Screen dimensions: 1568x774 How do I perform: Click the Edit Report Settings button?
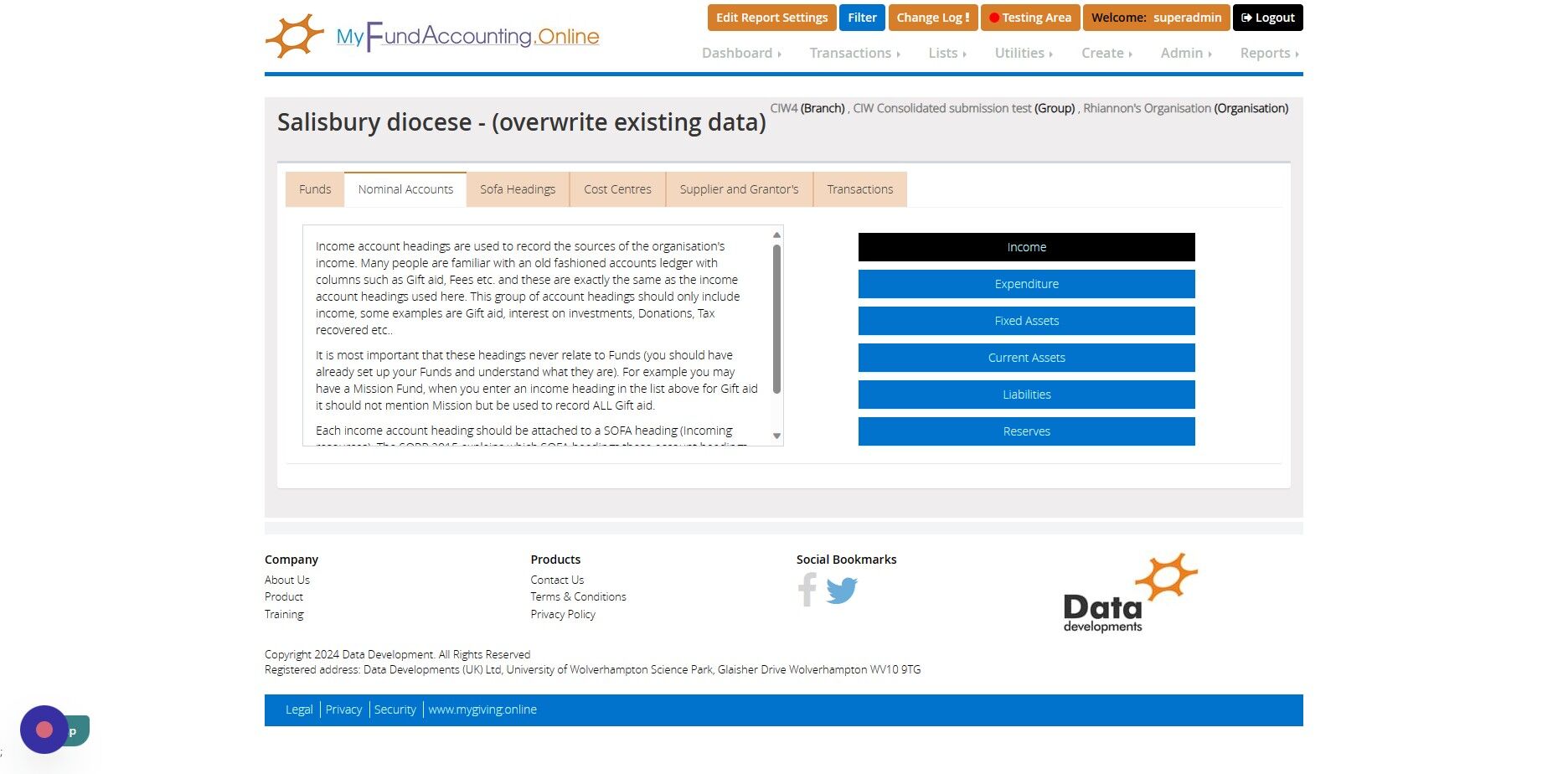pyautogui.click(x=771, y=18)
